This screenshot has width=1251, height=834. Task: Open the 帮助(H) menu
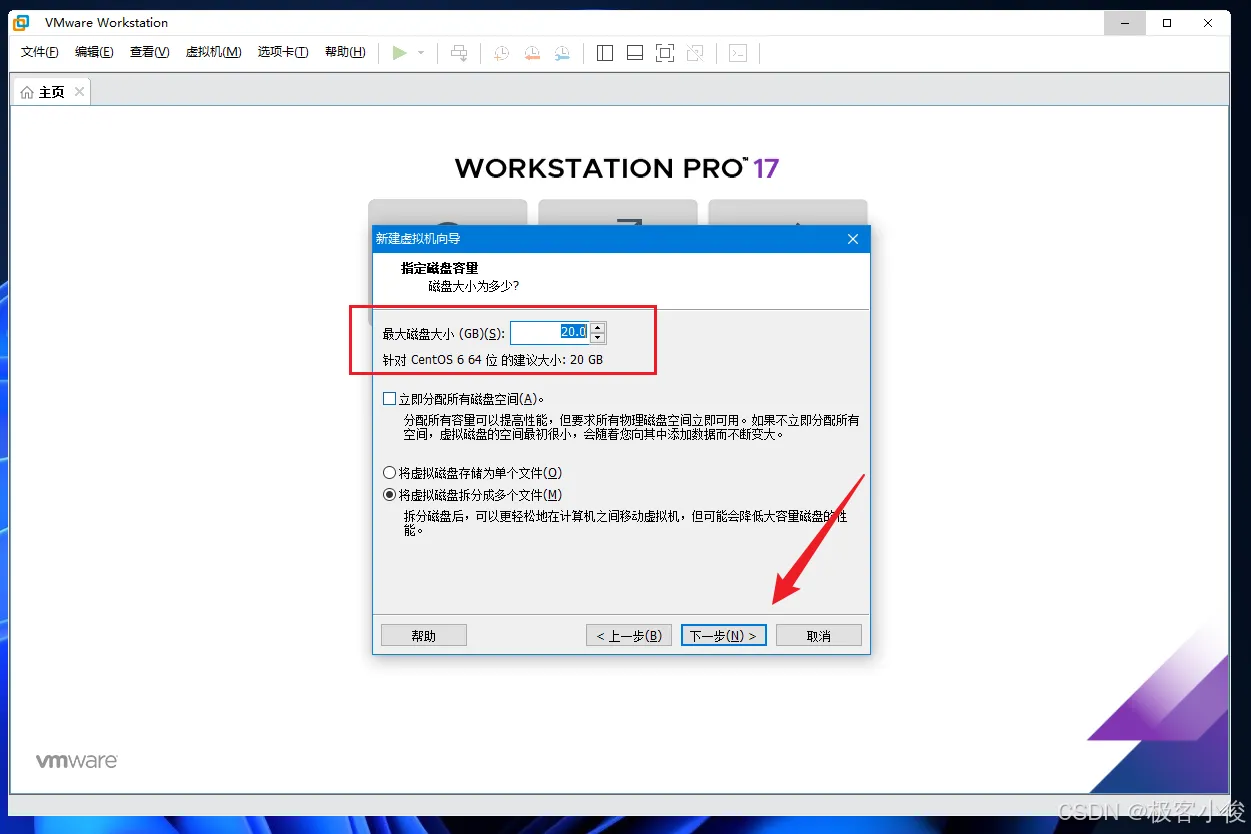pos(345,52)
